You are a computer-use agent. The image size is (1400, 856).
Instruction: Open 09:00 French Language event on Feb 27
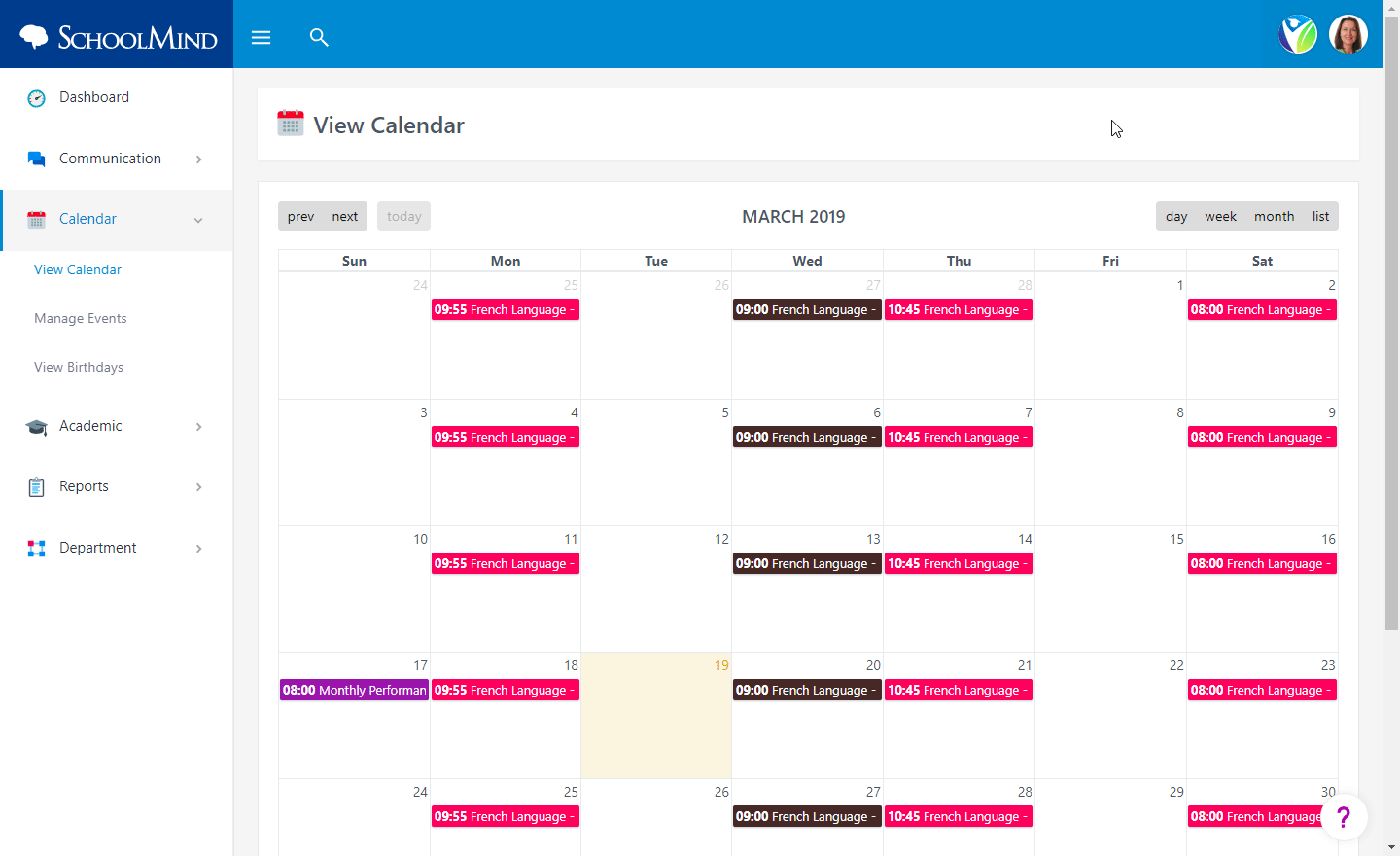(807, 309)
